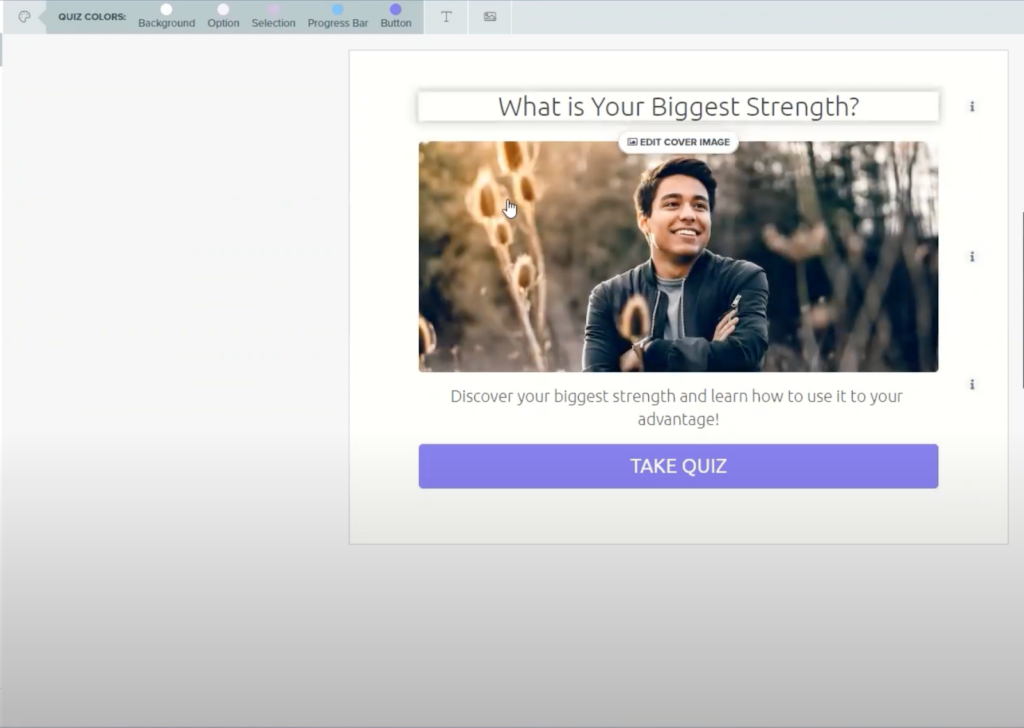This screenshot has height=728, width=1024.
Task: Click the purple Take Quiz button
Action: click(x=679, y=466)
